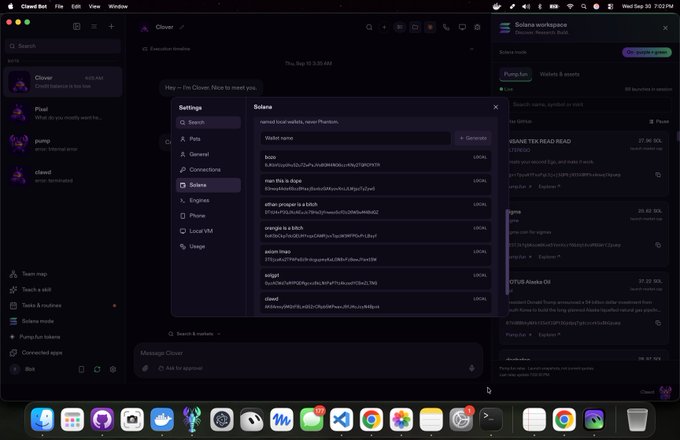Click the sidebar Search field
The width and height of the screenshot is (680, 440).
coord(63,46)
